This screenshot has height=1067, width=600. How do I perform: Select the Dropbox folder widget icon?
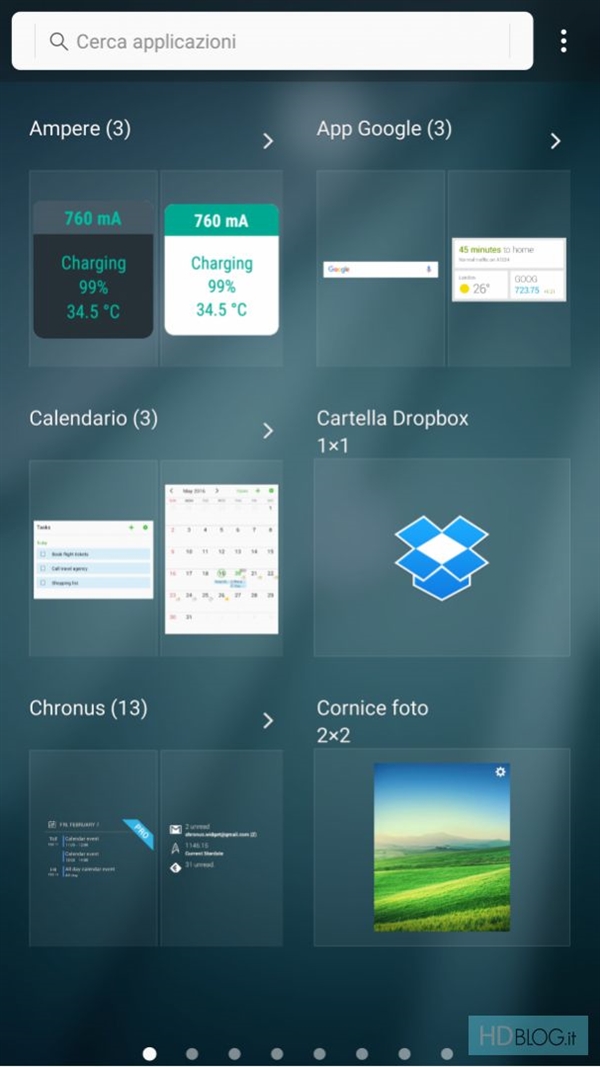(441, 558)
